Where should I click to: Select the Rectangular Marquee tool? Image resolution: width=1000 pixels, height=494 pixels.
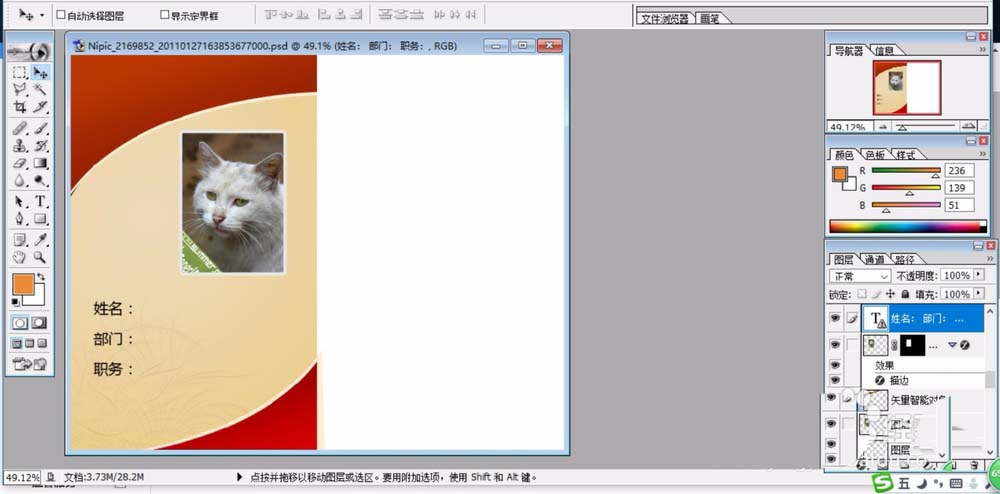coord(20,73)
